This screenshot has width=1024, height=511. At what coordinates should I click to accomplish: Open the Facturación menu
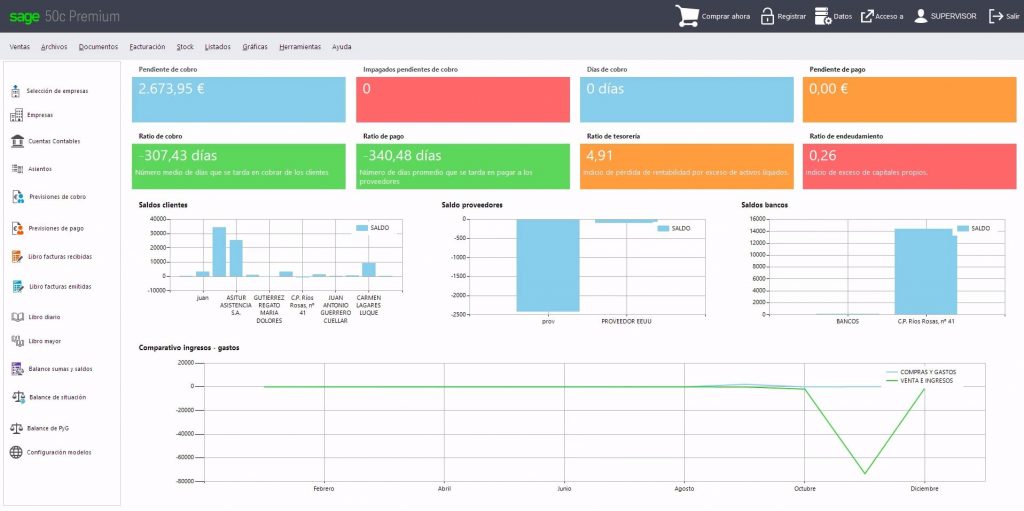pyautogui.click(x=148, y=47)
